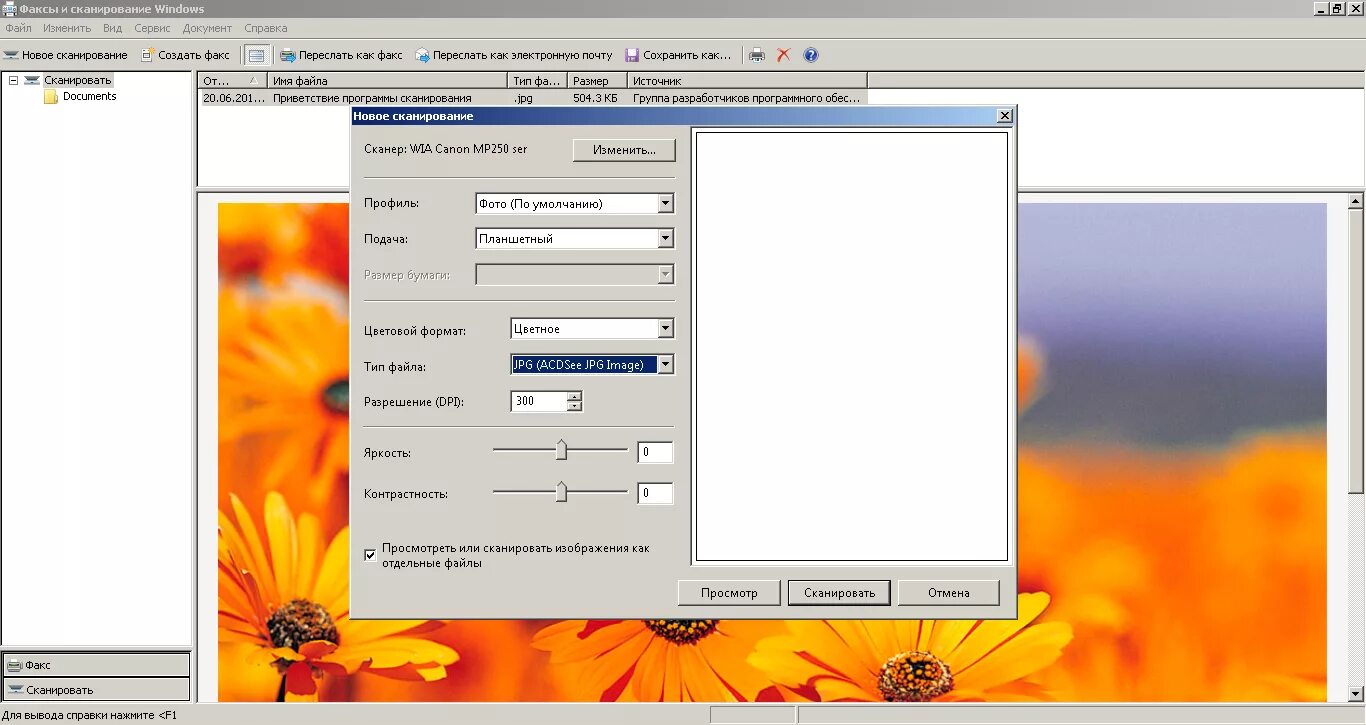Increase the DPI resolution with up arrow
This screenshot has width=1366, height=725.
coord(574,396)
